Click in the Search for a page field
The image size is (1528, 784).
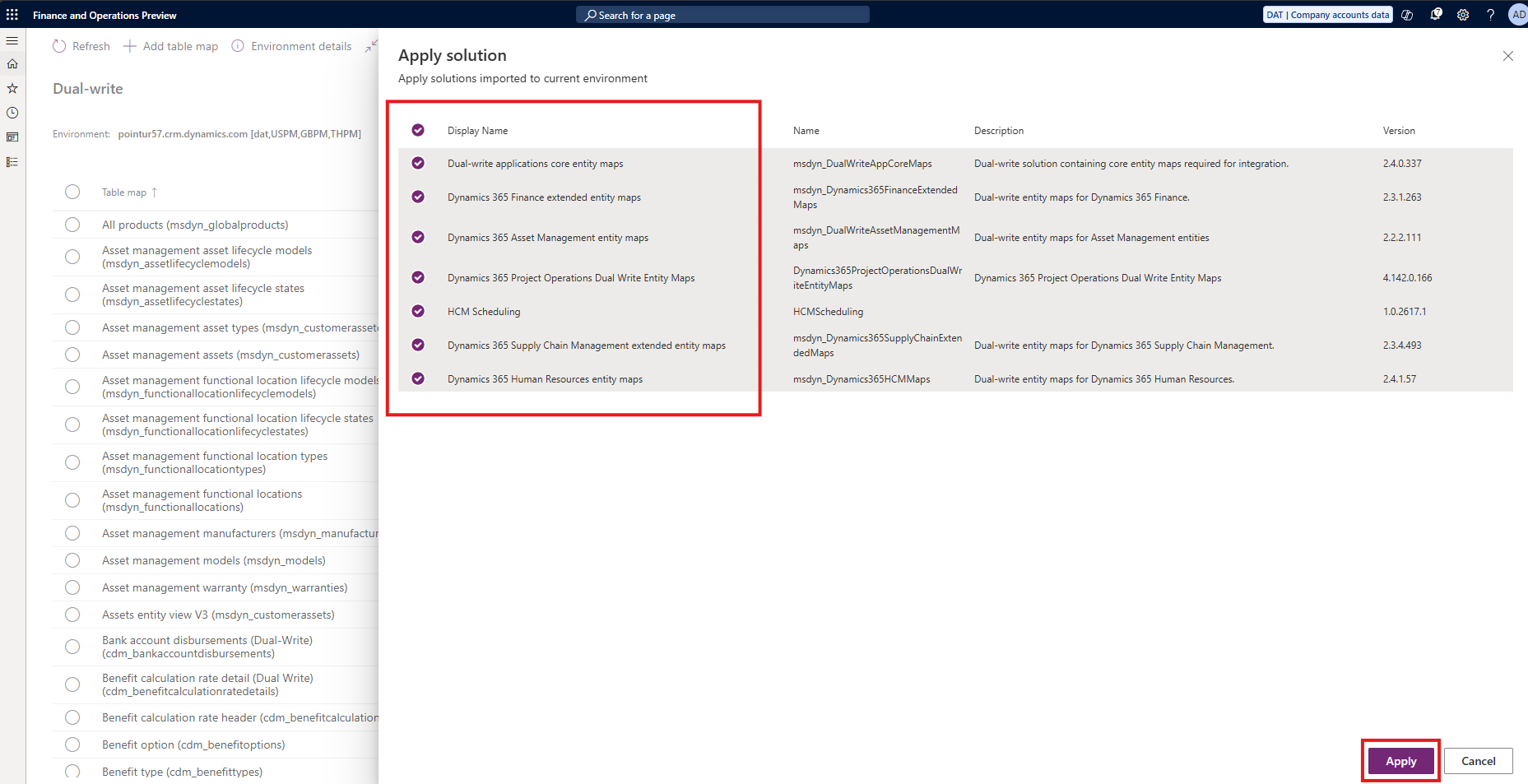pos(722,15)
